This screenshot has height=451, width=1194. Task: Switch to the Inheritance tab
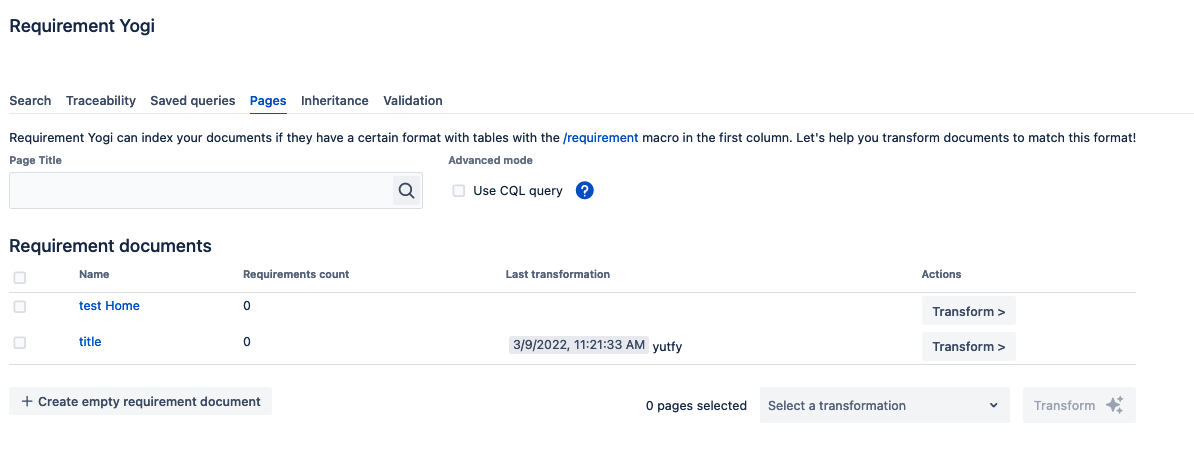[335, 100]
